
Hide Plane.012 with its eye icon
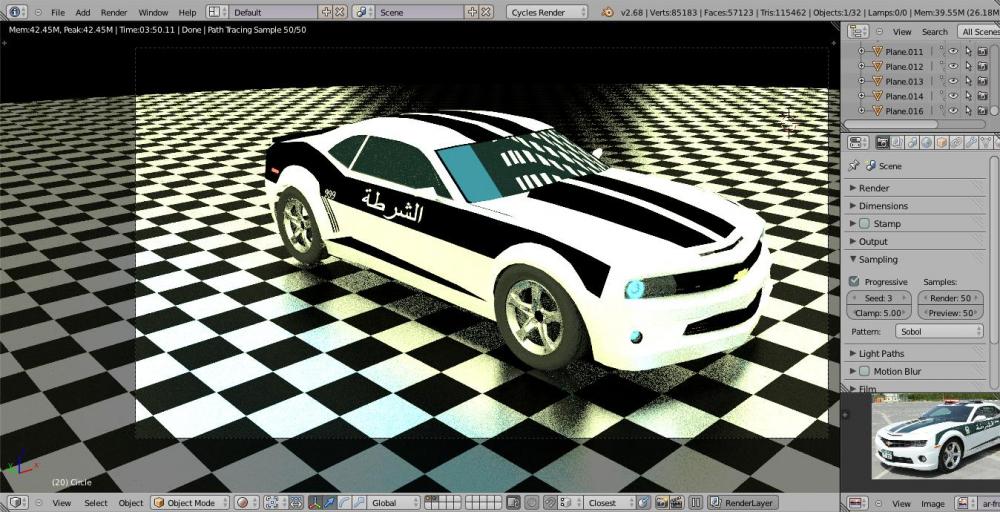953,66
